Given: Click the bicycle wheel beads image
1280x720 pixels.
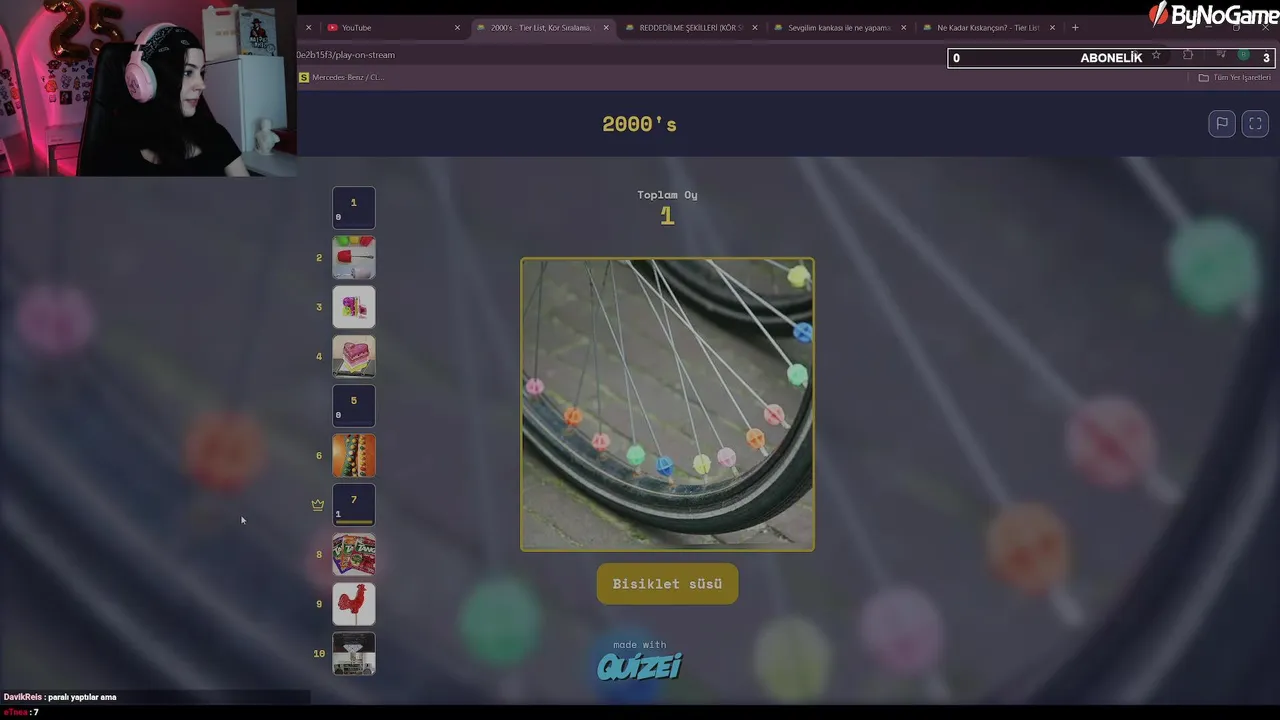Looking at the screenshot, I should (667, 404).
